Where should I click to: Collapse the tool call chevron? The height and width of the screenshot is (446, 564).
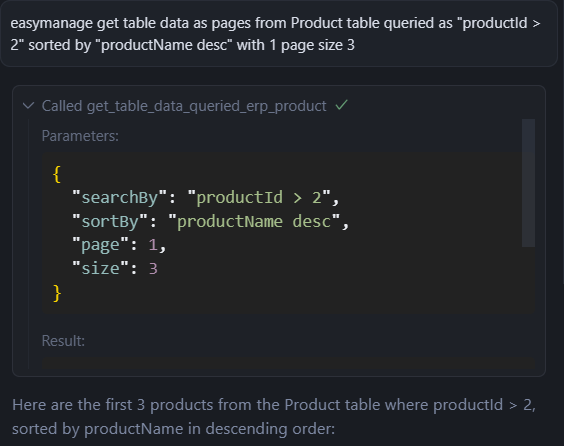click(x=28, y=106)
